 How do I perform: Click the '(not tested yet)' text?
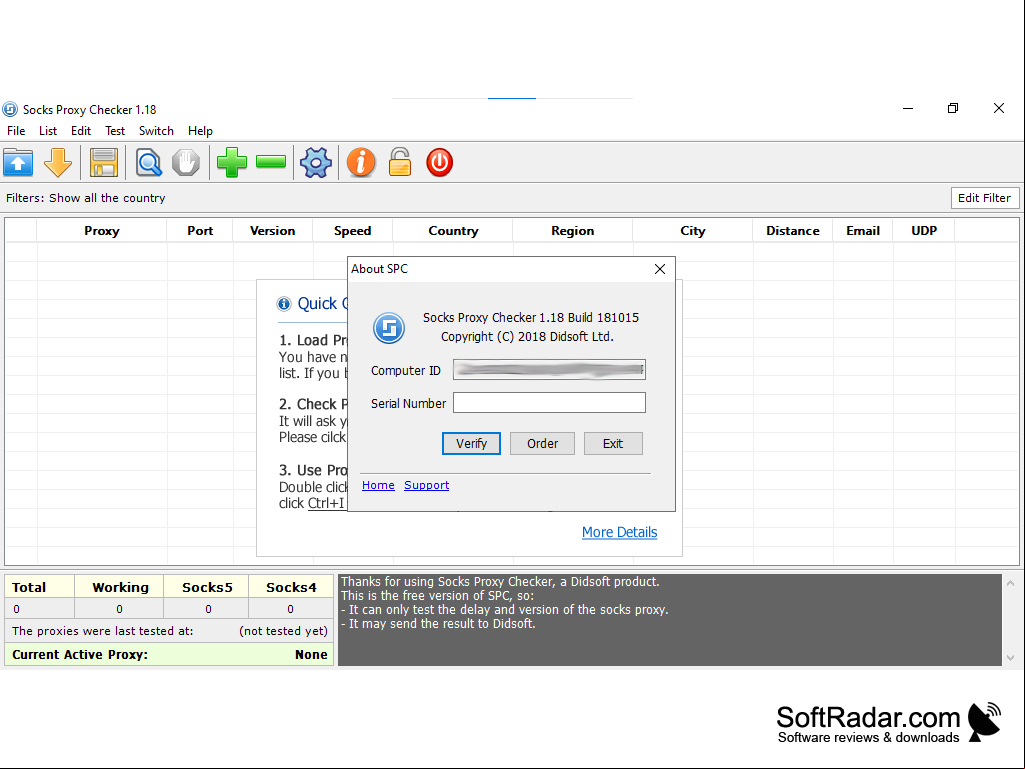(x=283, y=631)
